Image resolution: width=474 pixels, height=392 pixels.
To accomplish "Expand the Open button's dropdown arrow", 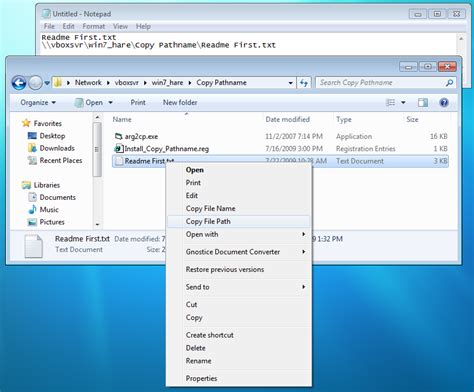I will tap(111, 102).
